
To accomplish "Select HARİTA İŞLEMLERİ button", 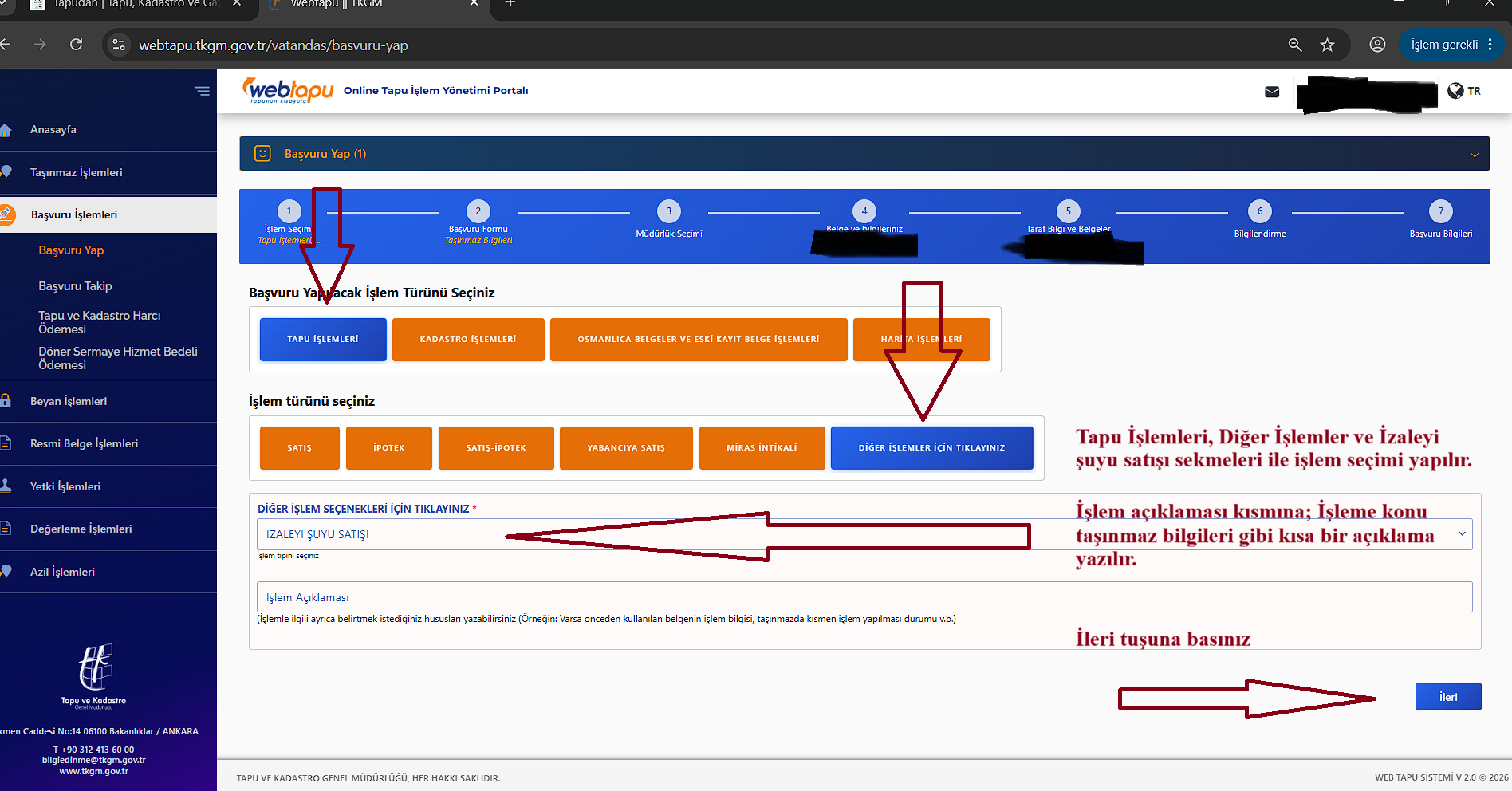I will click(922, 340).
